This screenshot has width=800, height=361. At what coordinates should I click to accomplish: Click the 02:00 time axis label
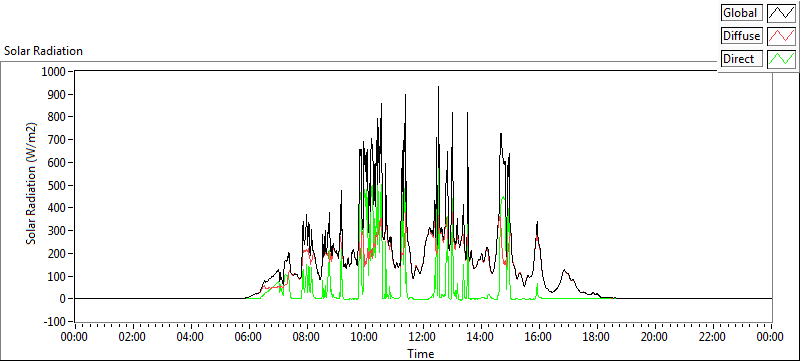click(133, 337)
